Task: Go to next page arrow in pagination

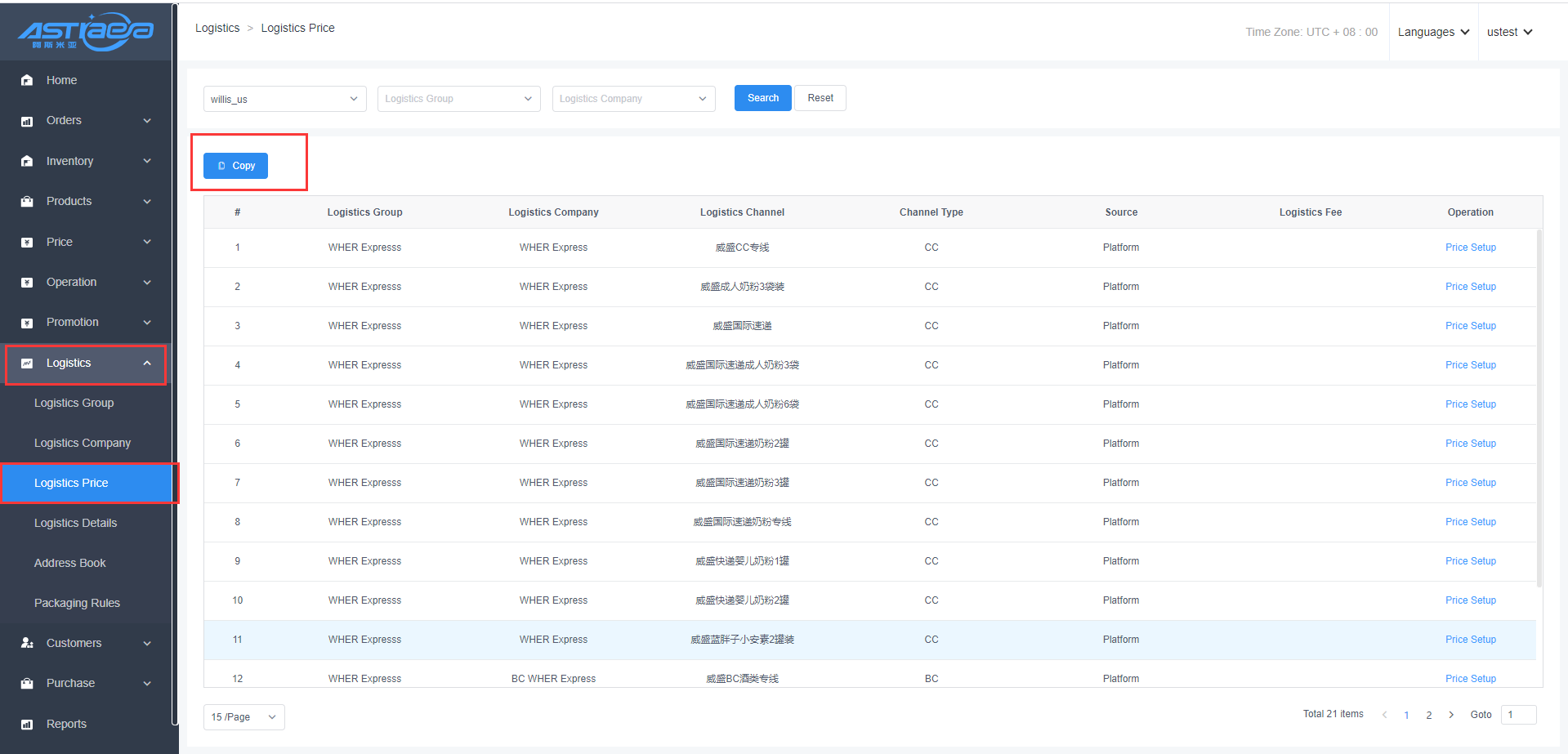Action: click(x=1451, y=715)
